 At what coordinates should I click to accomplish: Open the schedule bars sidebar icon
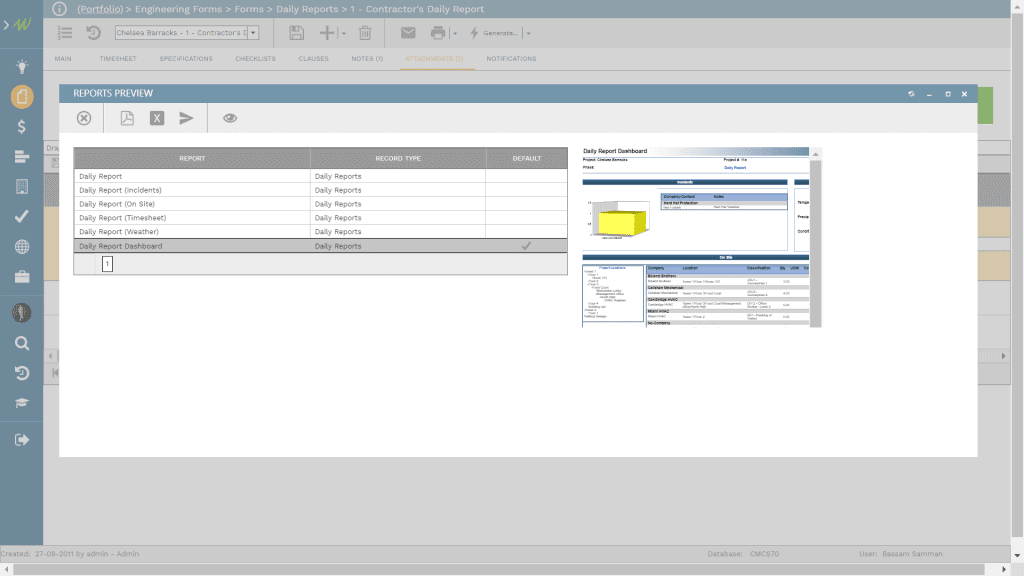22,157
